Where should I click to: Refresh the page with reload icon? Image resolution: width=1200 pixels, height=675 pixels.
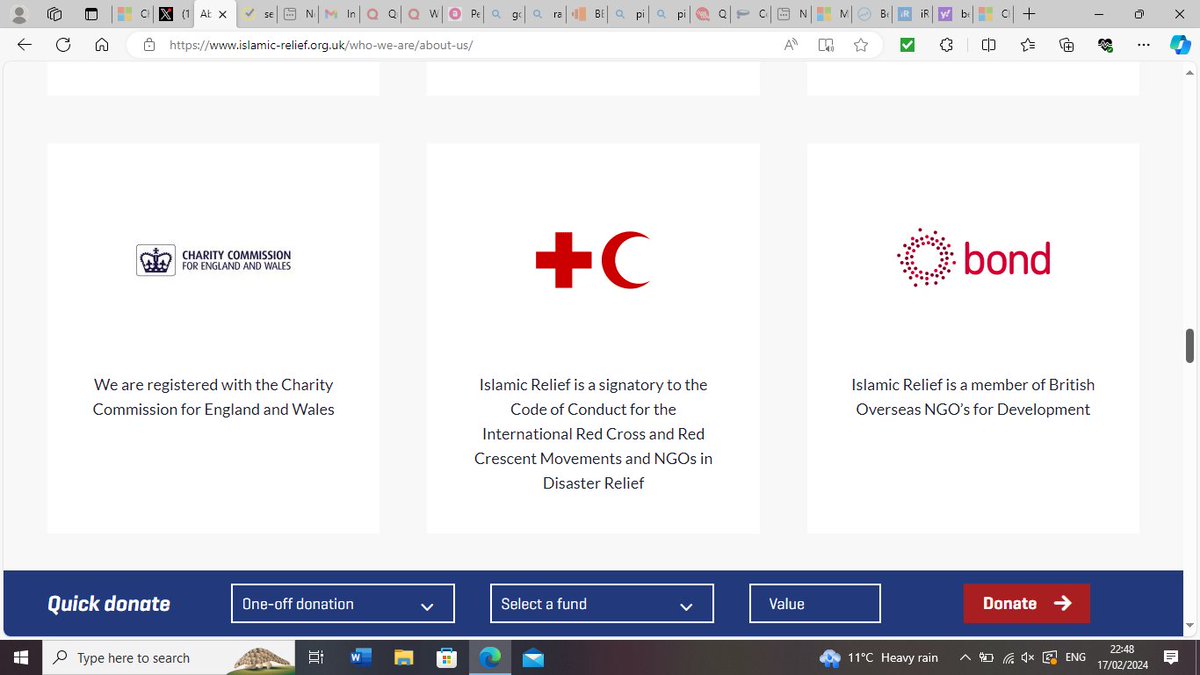[x=63, y=45]
